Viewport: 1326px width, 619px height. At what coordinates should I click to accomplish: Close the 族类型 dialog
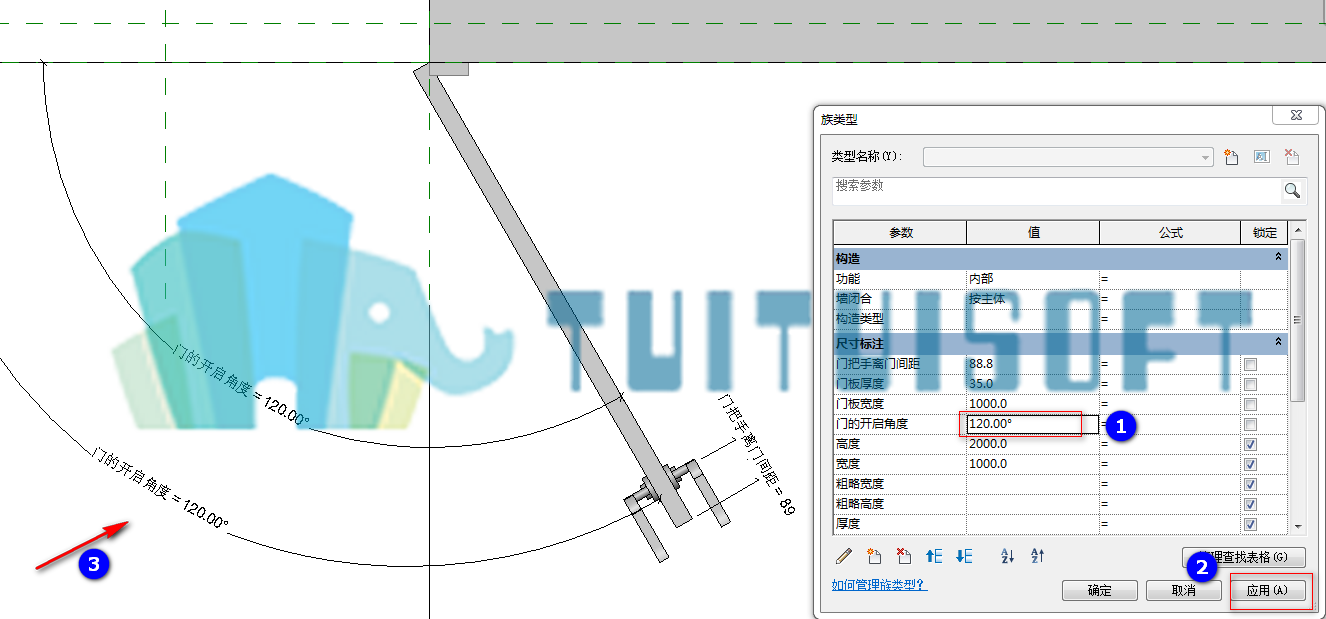1296,115
